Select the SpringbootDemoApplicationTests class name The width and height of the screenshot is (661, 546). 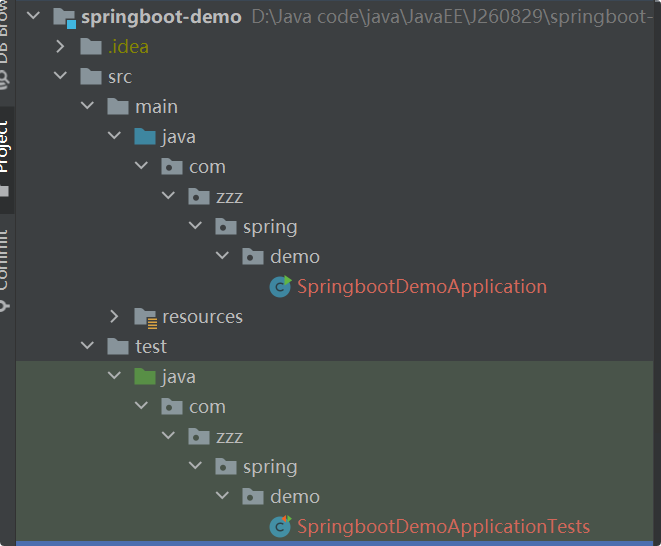(x=443, y=527)
